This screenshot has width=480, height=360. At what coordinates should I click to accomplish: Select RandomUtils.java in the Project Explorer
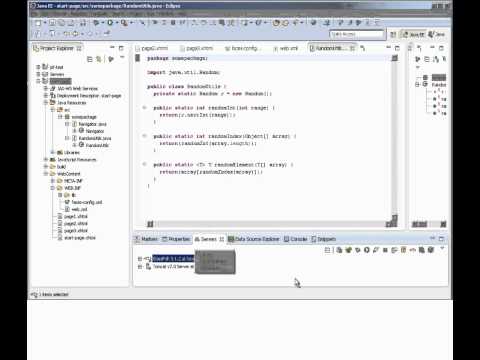(x=92, y=138)
